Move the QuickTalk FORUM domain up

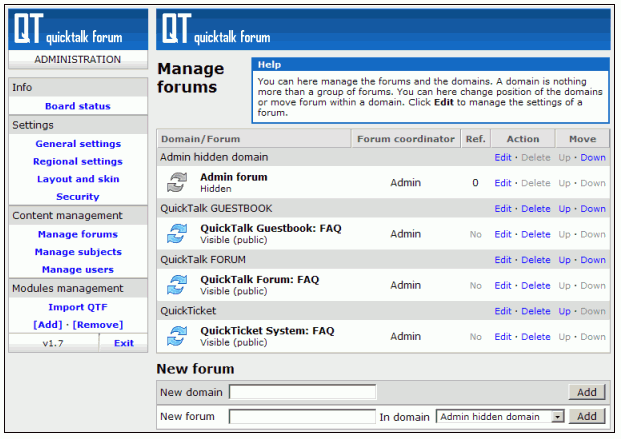565,260
